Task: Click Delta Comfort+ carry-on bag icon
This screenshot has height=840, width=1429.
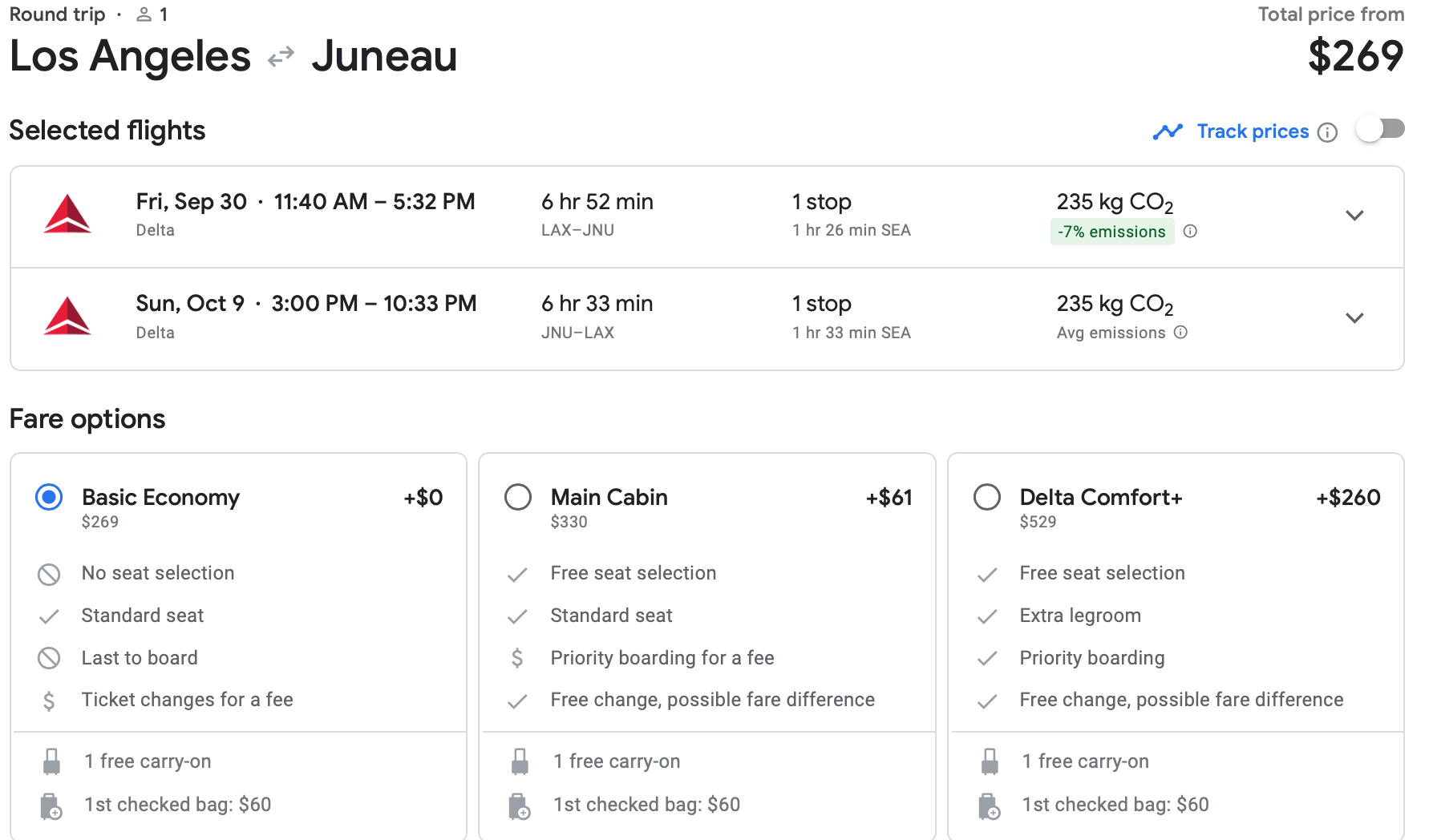Action: point(990,761)
